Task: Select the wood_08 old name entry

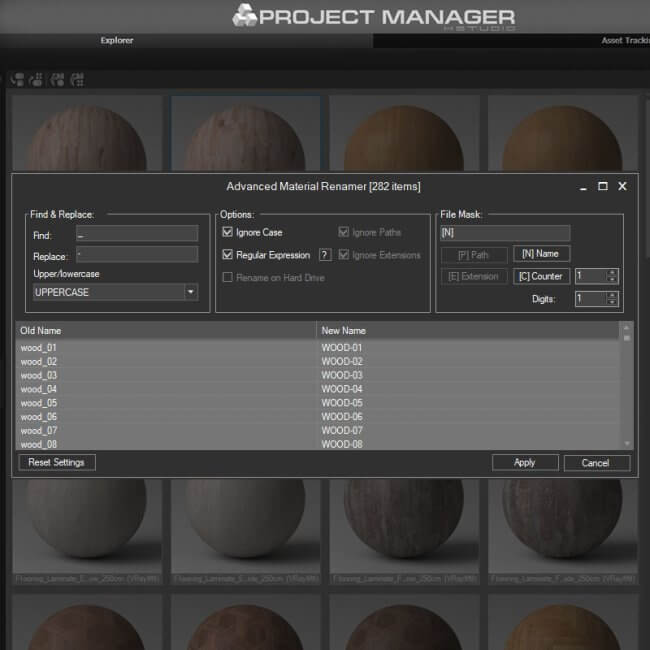Action: pos(166,444)
